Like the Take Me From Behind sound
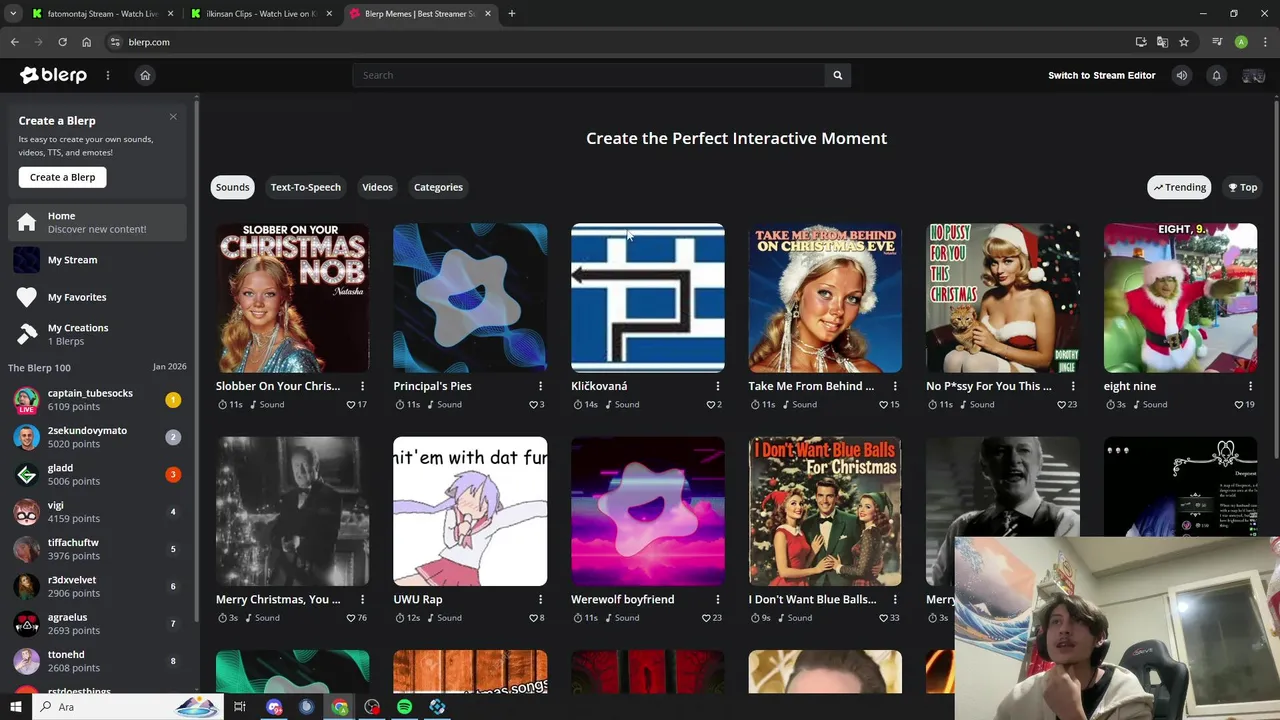This screenshot has width=1280, height=720. (884, 405)
